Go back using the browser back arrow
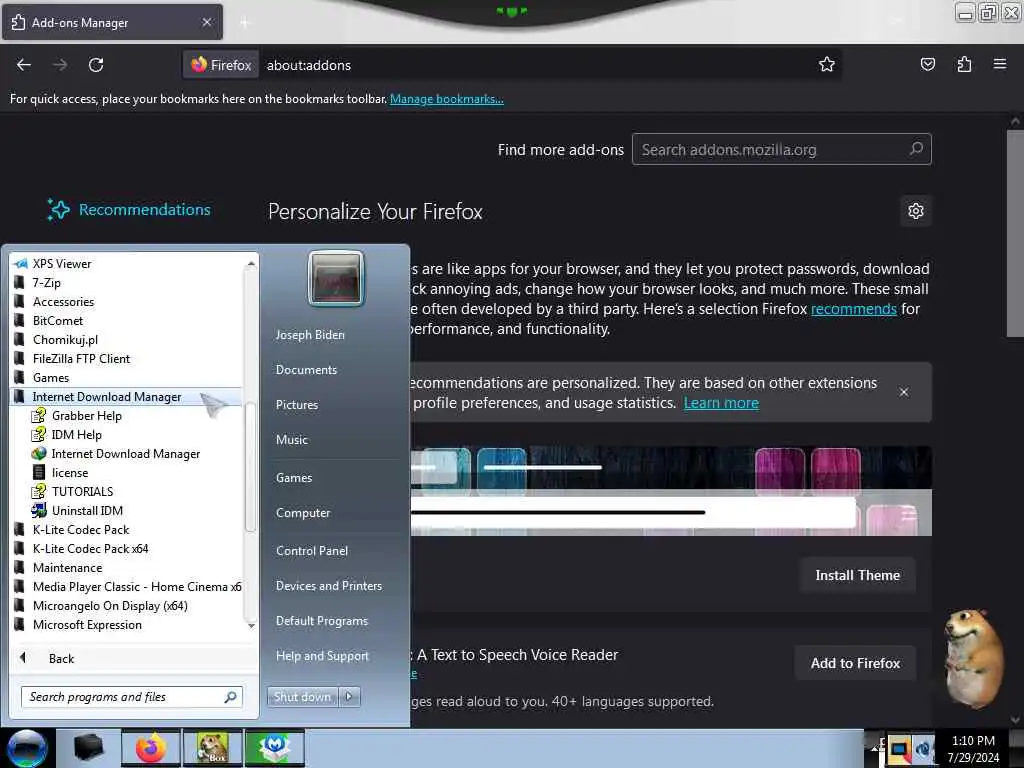Screen dimensions: 1024x768 [24, 65]
